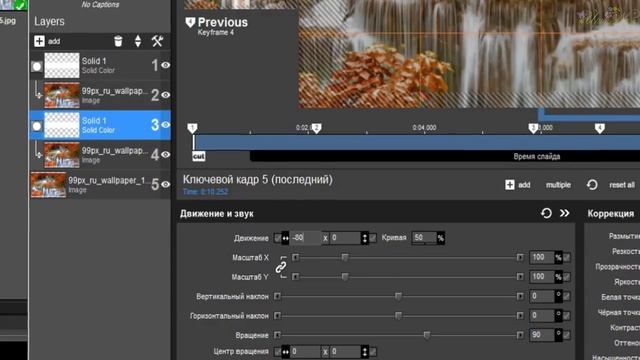Screen dimensions: 640x360
Task: Delete layer with trash can icon
Action: 118,41
